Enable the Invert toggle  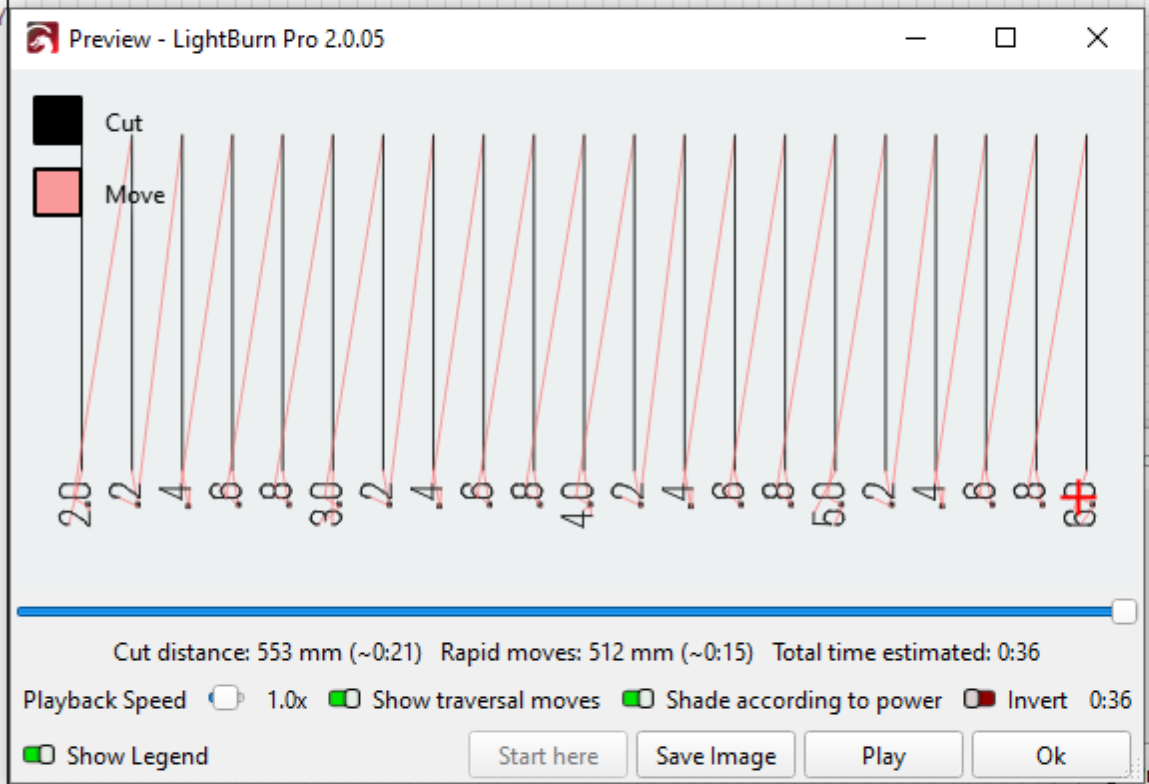[979, 700]
